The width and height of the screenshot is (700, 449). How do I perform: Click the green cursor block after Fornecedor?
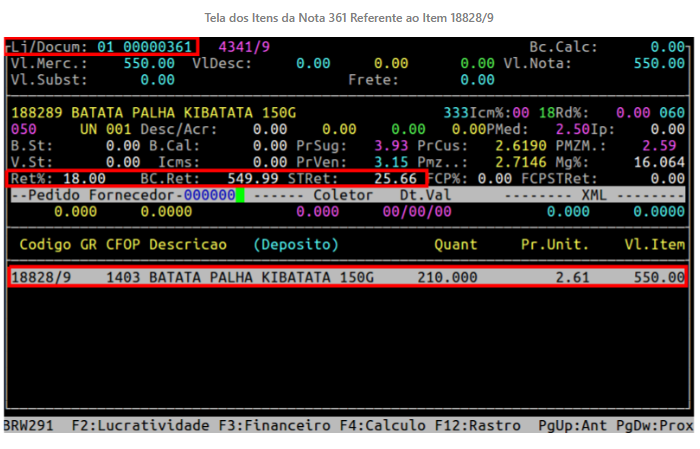pyautogui.click(x=239, y=195)
